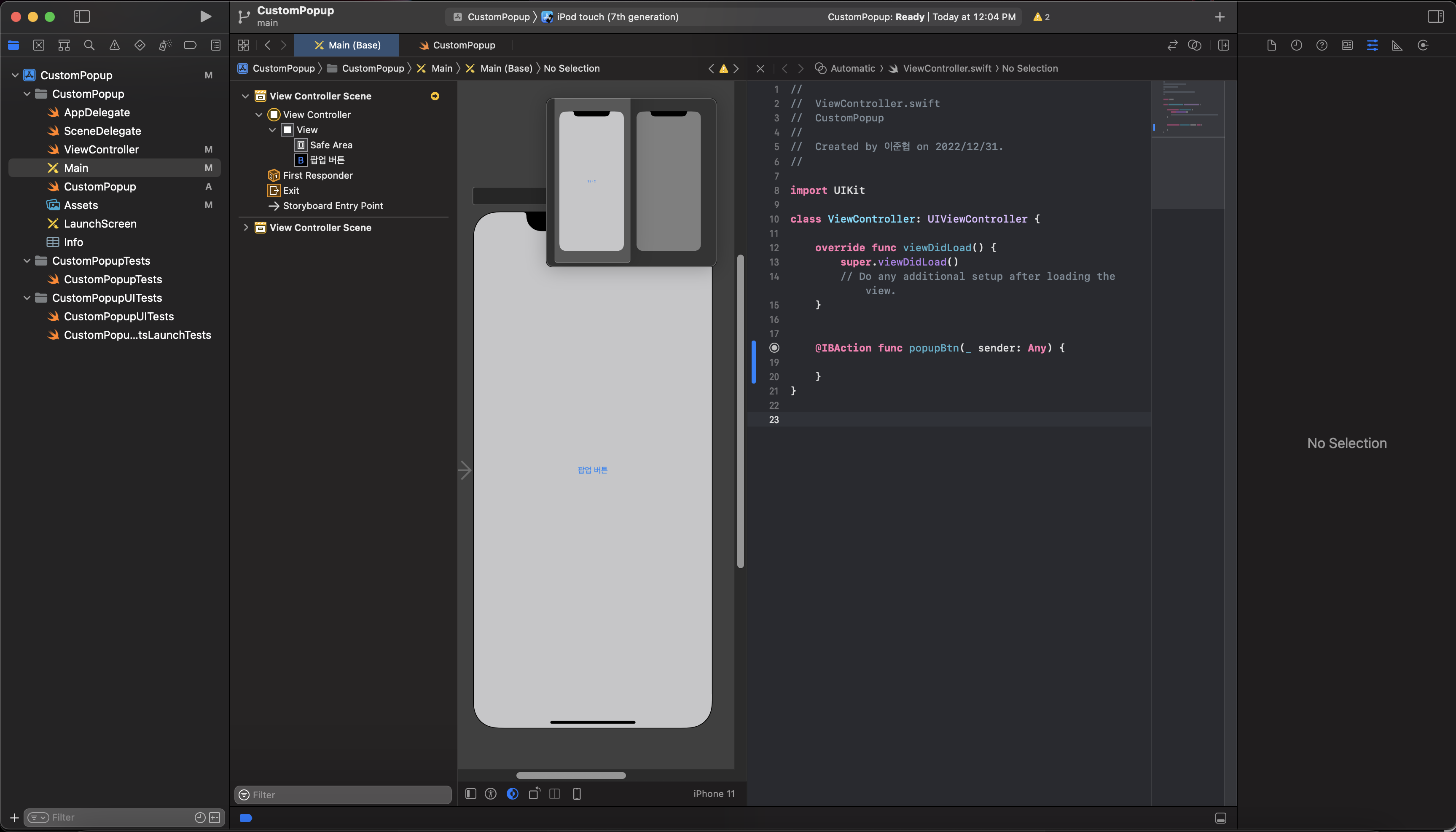Show the Attributes inspector icon

tap(1372, 45)
